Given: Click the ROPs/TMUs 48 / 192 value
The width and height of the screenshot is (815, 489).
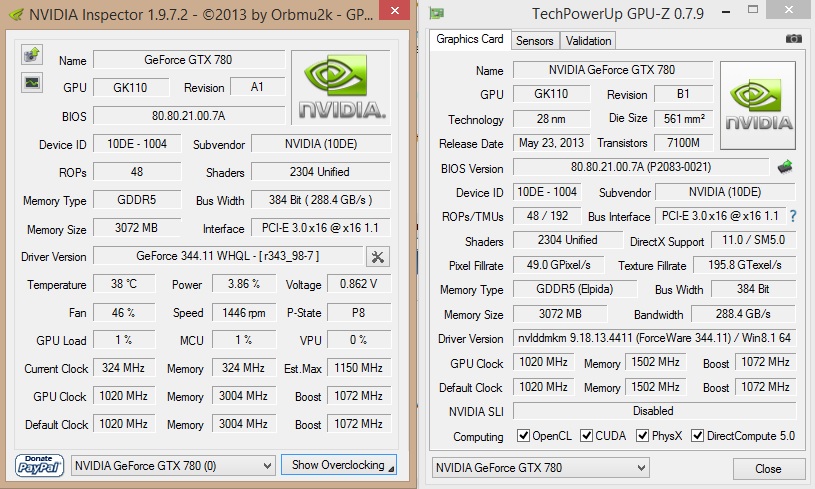Looking at the screenshot, I should click(x=547, y=216).
